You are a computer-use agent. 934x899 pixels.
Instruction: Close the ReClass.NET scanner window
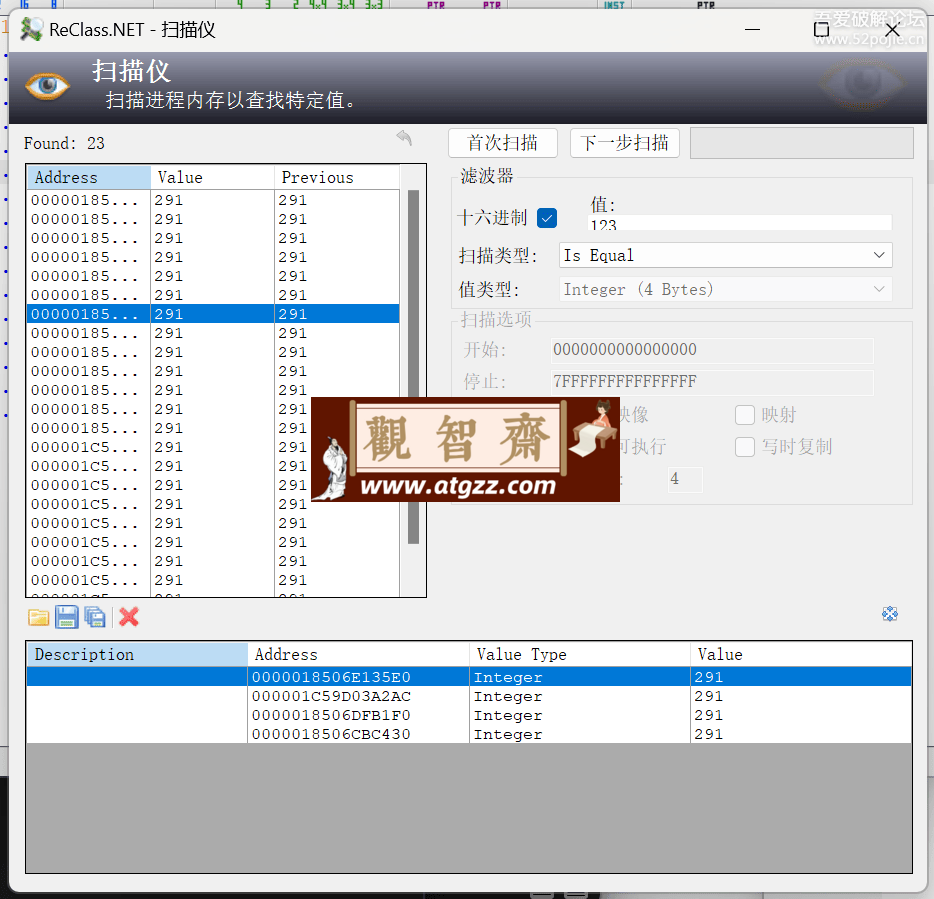point(892,29)
